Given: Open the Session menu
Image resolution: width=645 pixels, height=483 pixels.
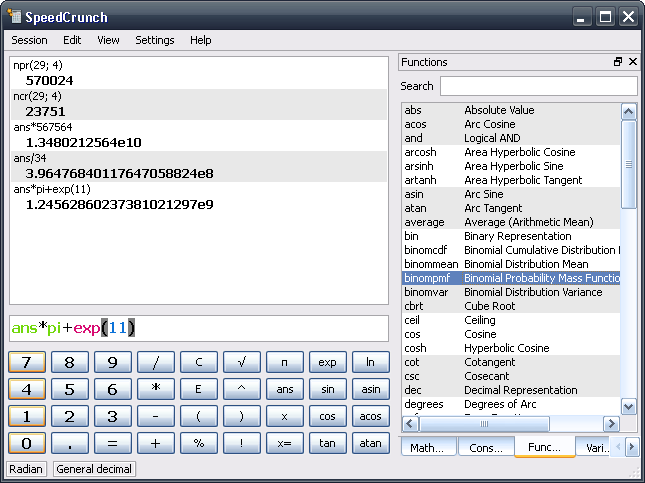Looking at the screenshot, I should [29, 40].
